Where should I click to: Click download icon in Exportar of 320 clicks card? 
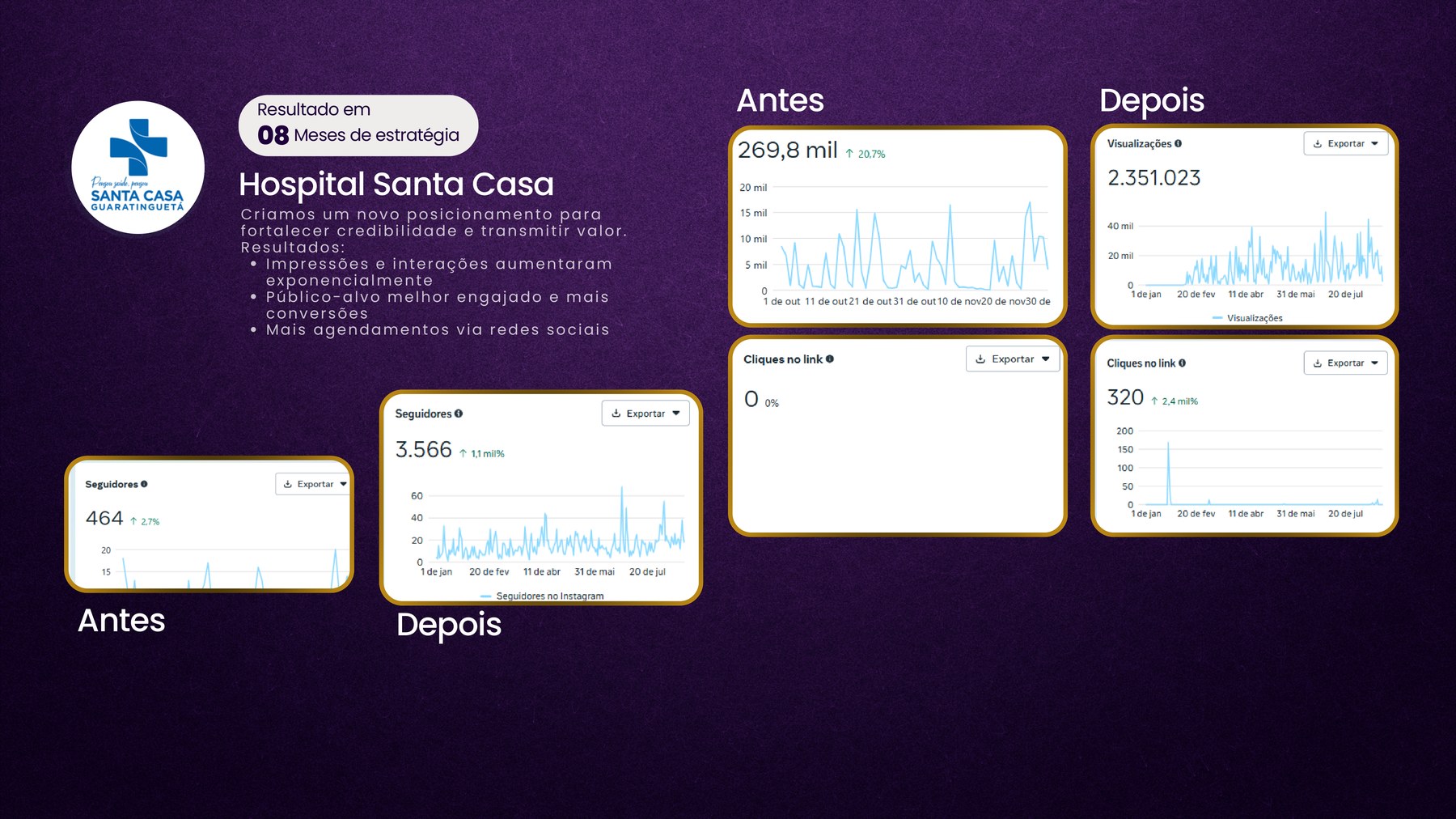coord(1318,363)
